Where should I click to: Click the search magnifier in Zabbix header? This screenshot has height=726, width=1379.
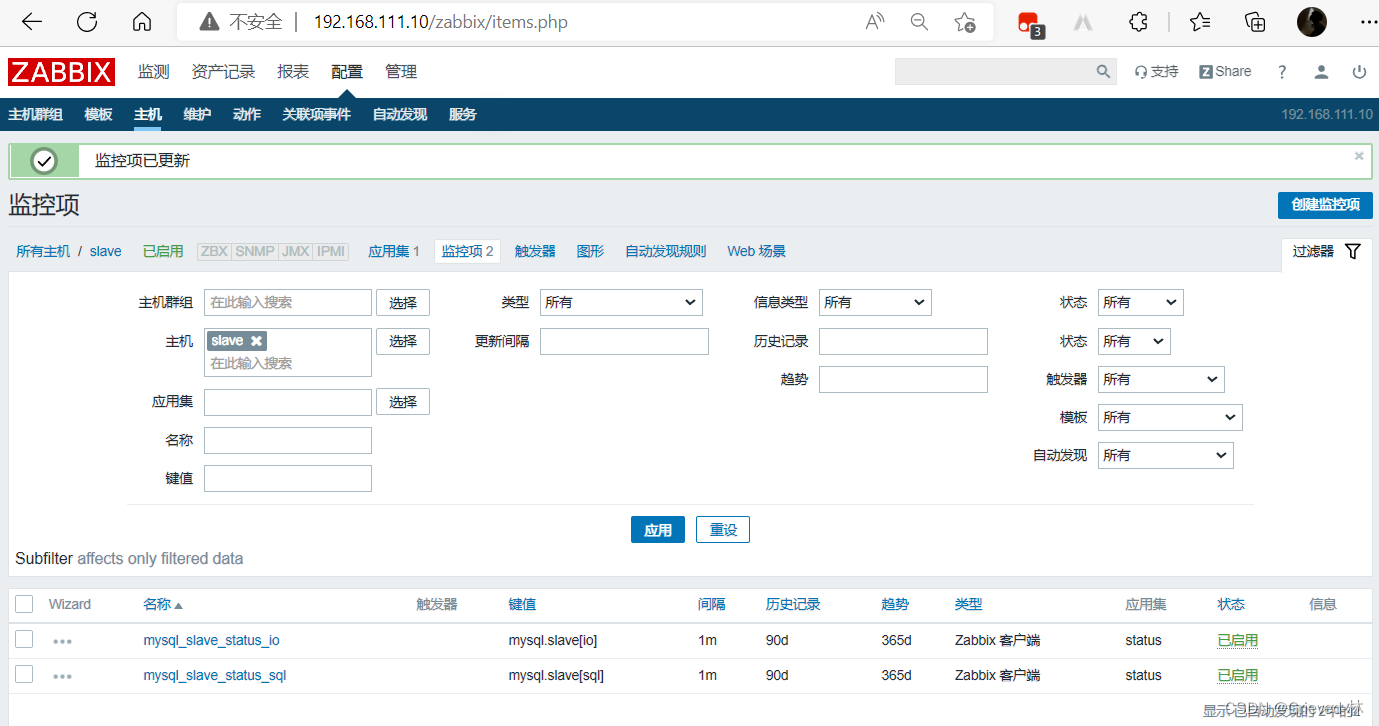1103,72
